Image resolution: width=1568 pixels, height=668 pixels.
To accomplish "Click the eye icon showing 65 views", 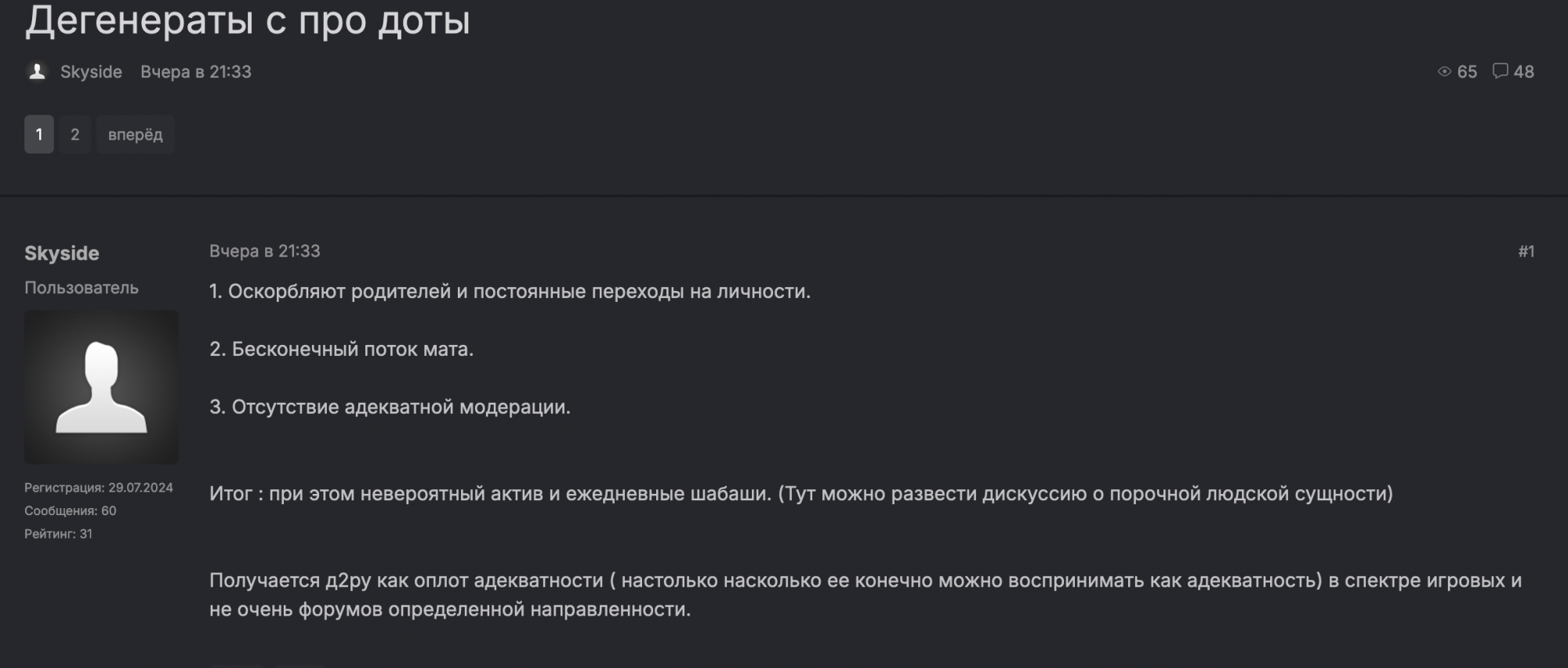I will [1446, 71].
